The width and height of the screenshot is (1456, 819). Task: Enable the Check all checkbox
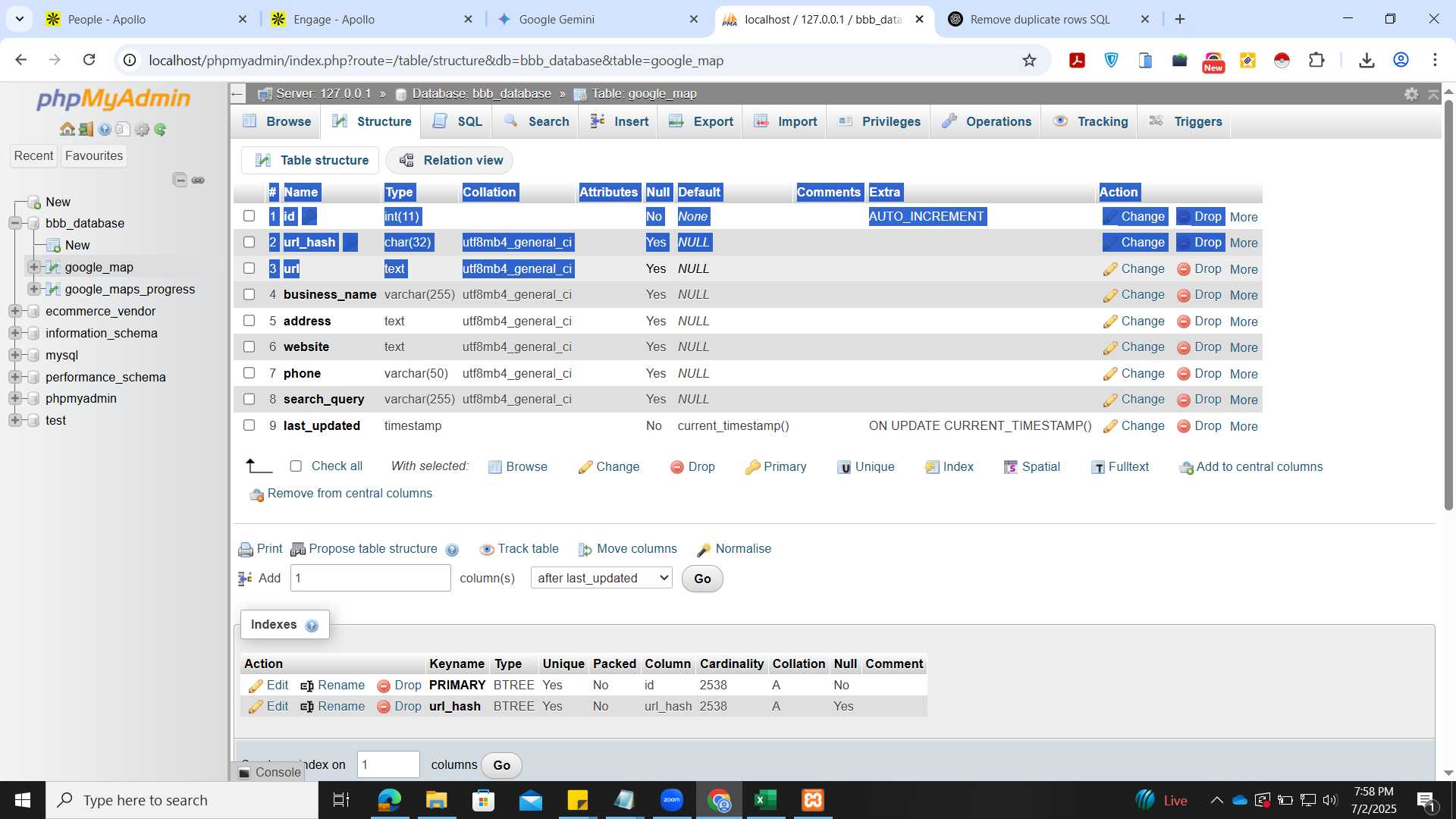point(296,466)
